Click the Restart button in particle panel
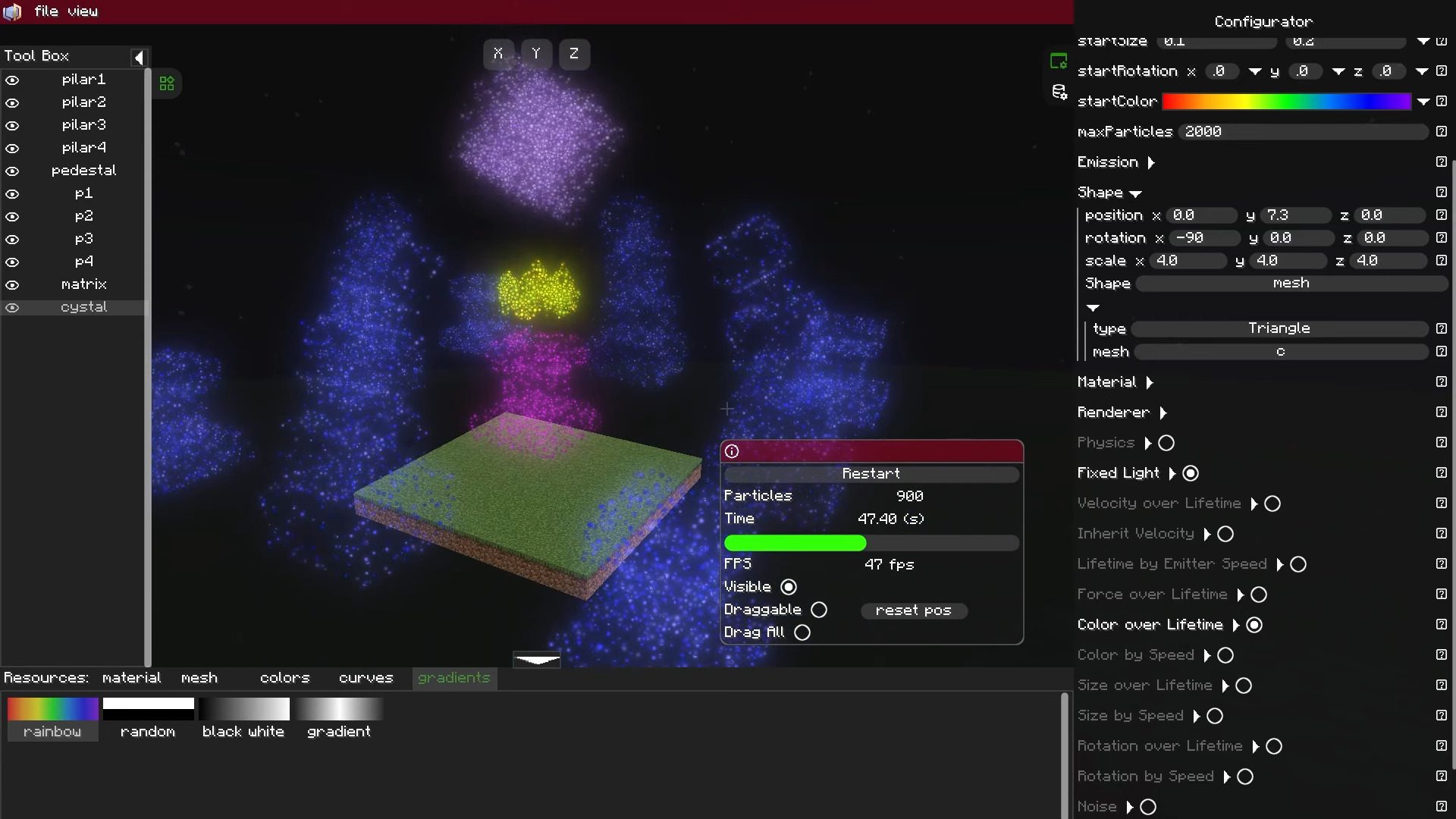Screen dimensions: 1456x819 click(x=869, y=473)
